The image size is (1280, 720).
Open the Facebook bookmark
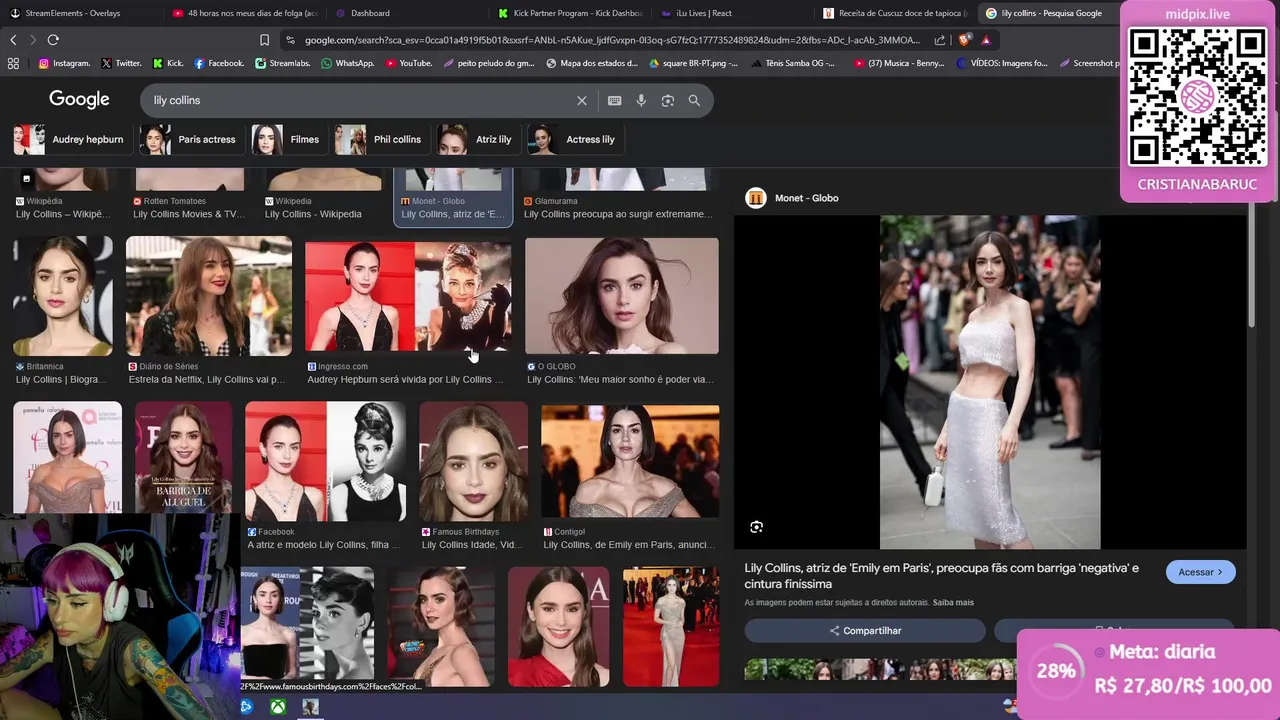coord(219,63)
